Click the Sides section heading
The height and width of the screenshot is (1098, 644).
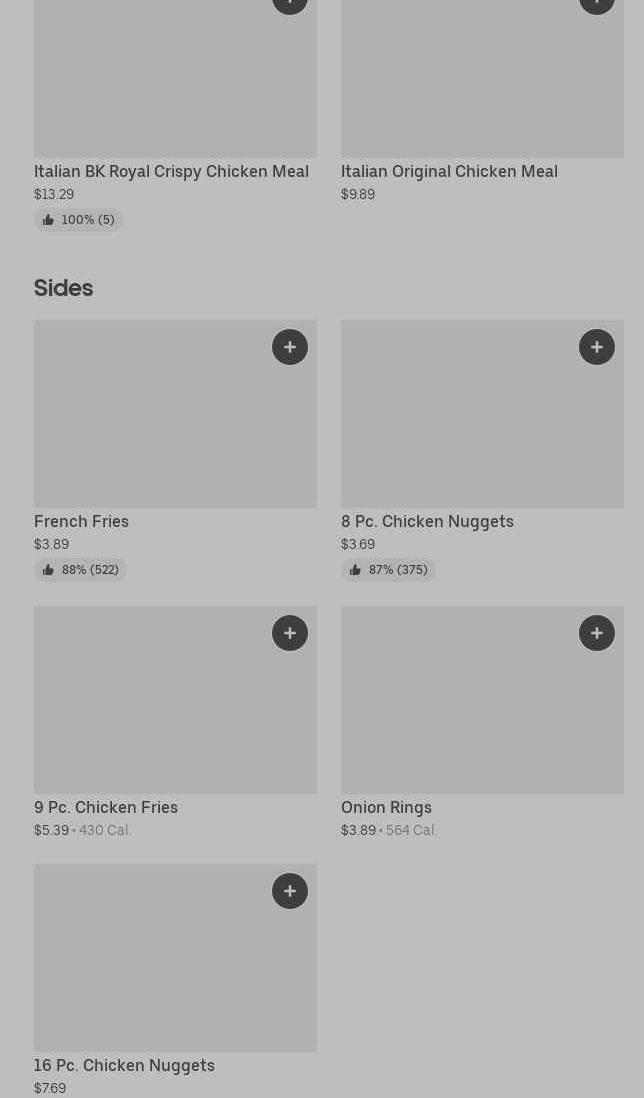pos(63,288)
